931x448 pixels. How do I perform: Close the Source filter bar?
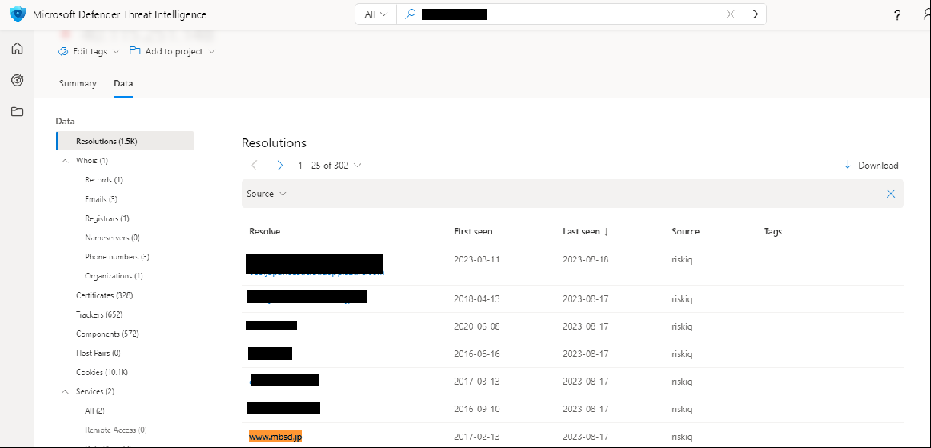click(x=890, y=194)
